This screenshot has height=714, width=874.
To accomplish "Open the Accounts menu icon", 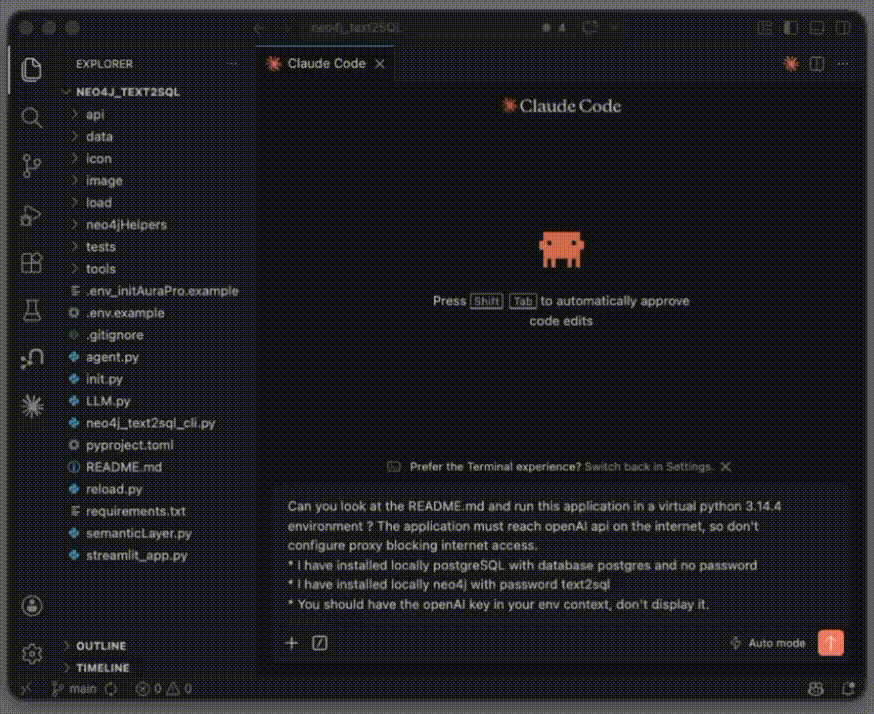I will point(32,606).
